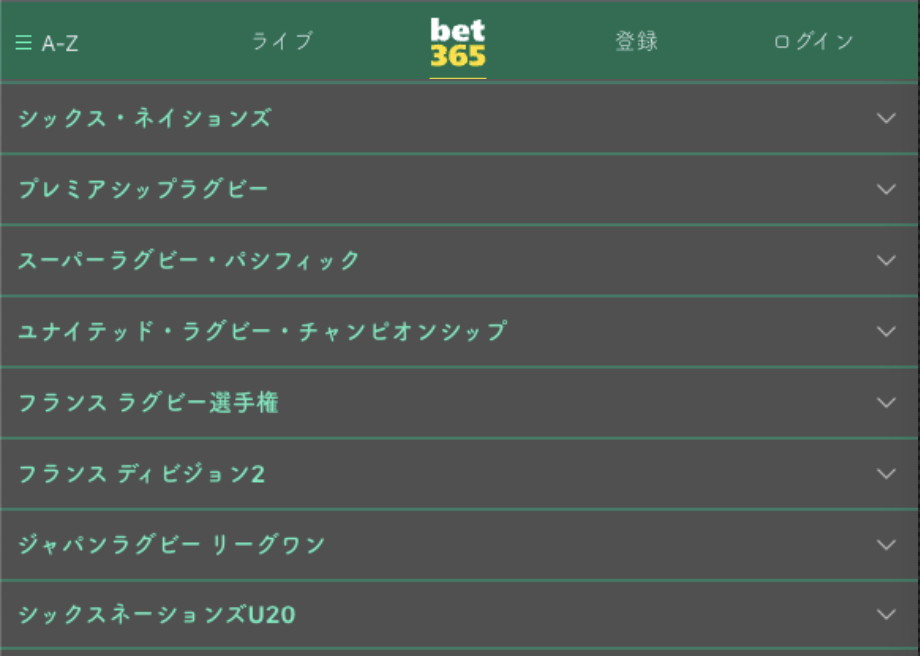Expand the プレミアシップラグビー chevron

coord(886,189)
